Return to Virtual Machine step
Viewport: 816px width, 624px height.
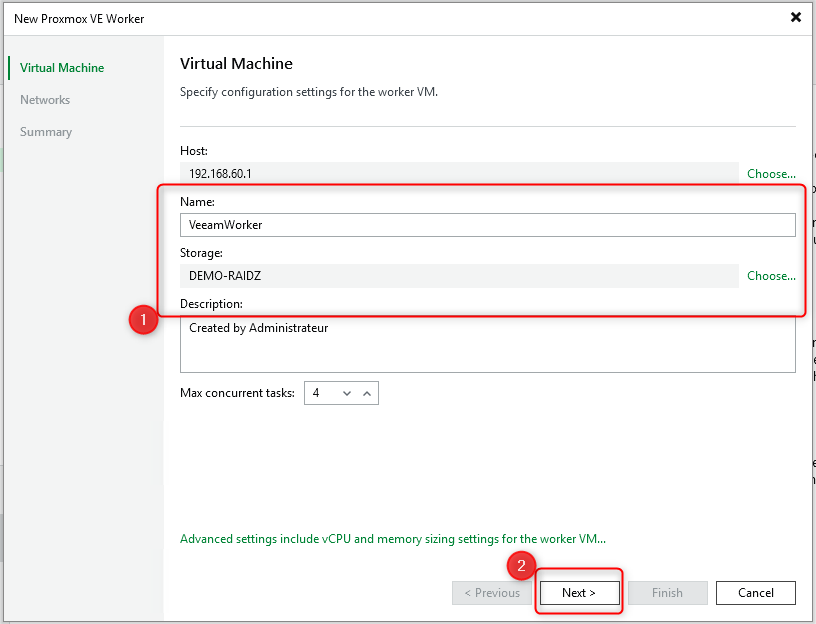tap(62, 67)
